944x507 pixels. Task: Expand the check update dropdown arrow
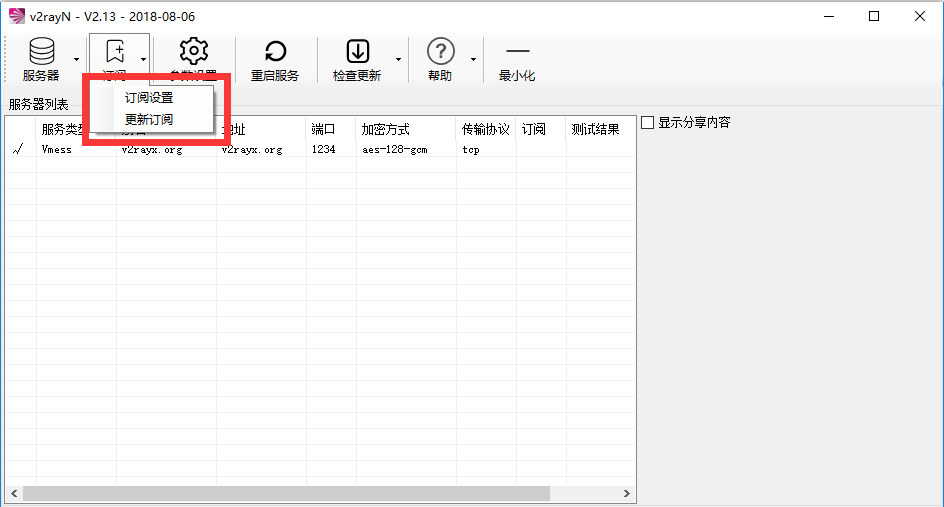click(x=398, y=60)
